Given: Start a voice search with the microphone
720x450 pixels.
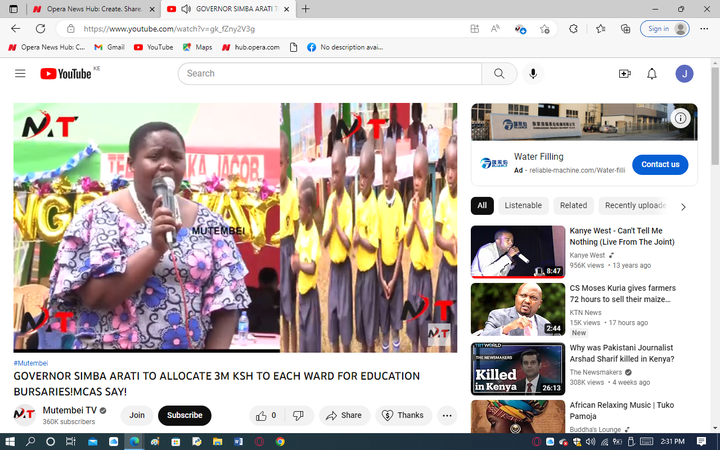Looking at the screenshot, I should tap(533, 73).
